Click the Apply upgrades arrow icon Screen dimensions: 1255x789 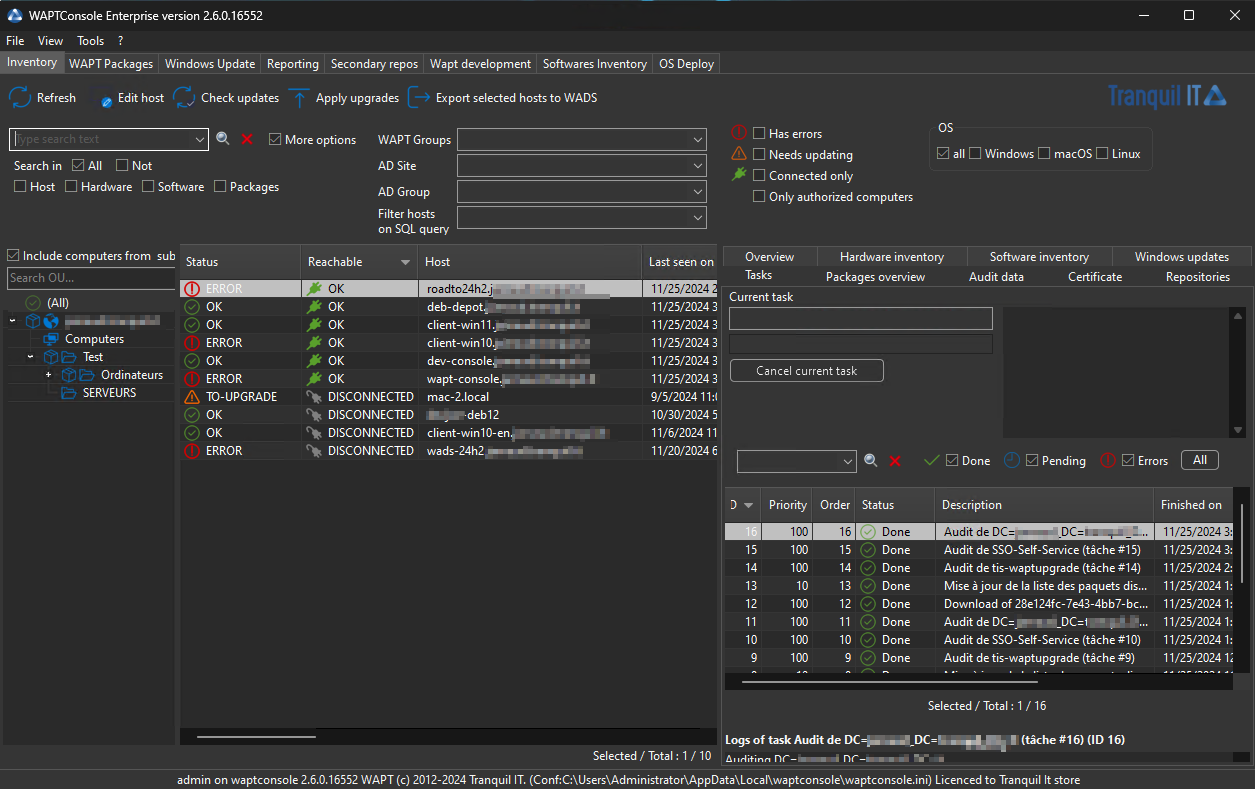(298, 98)
